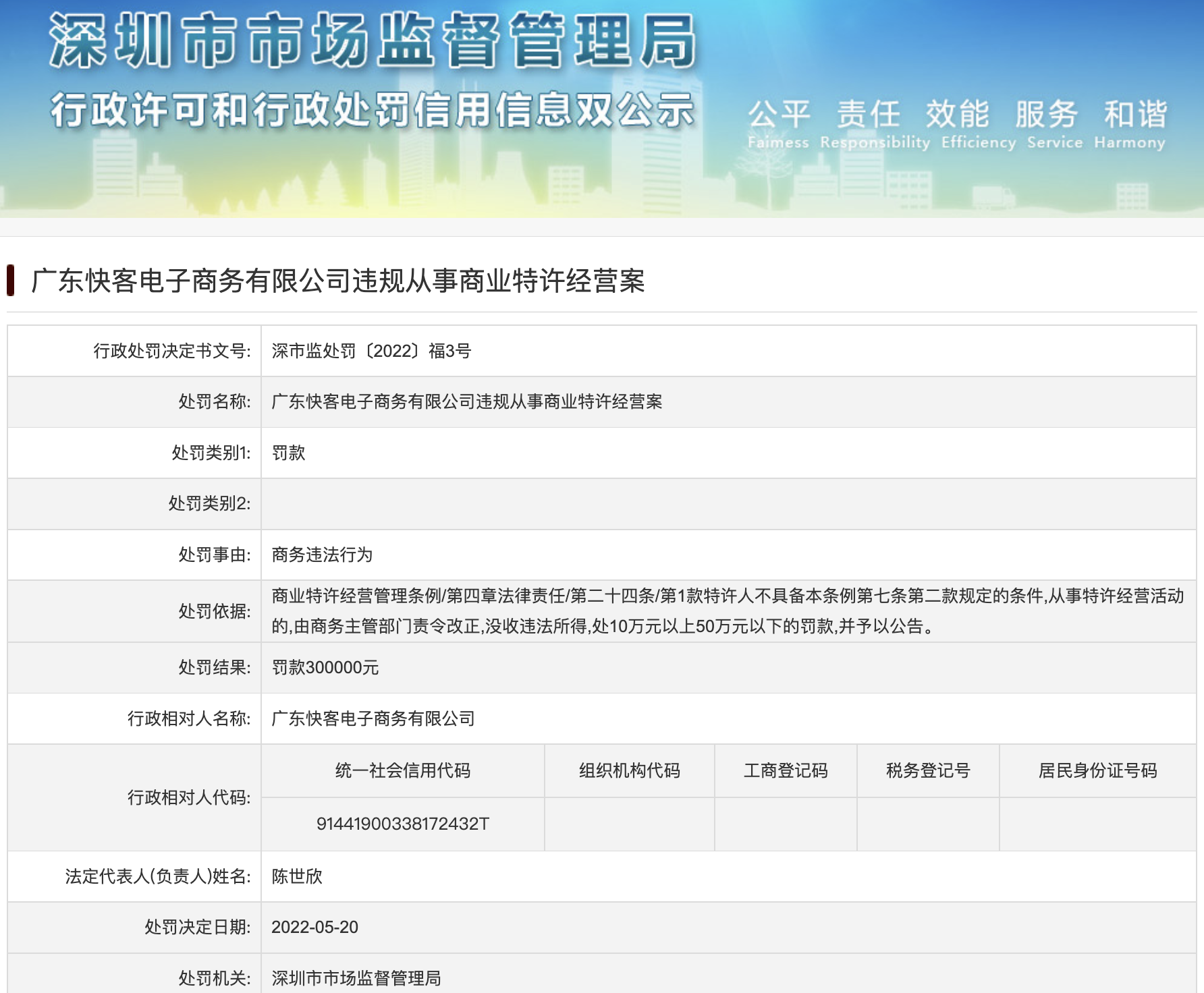This screenshot has height=993, width=1204.
Task: Click the penalty result 罚款300000元
Action: (325, 667)
